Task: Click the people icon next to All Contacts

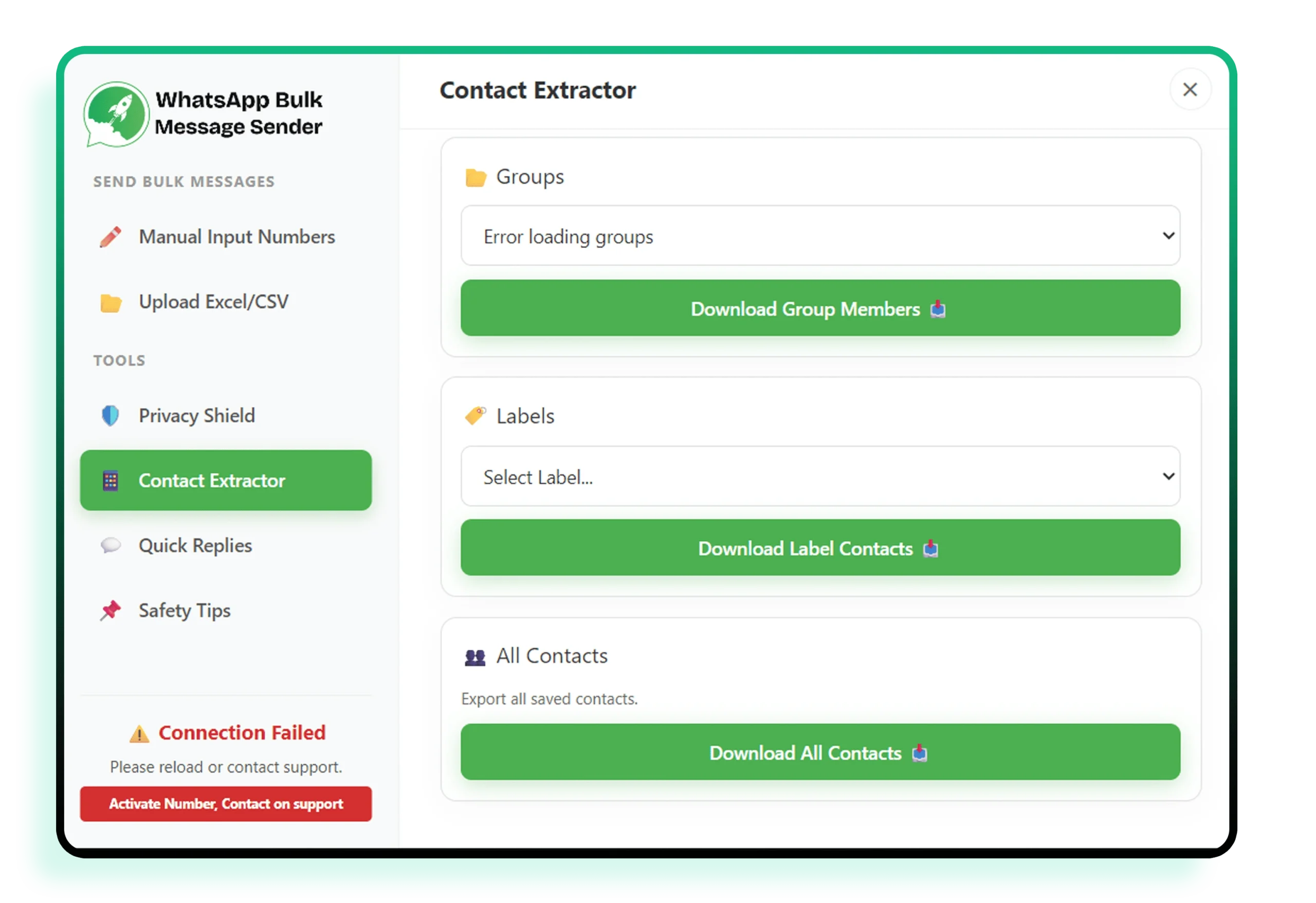Action: [475, 657]
